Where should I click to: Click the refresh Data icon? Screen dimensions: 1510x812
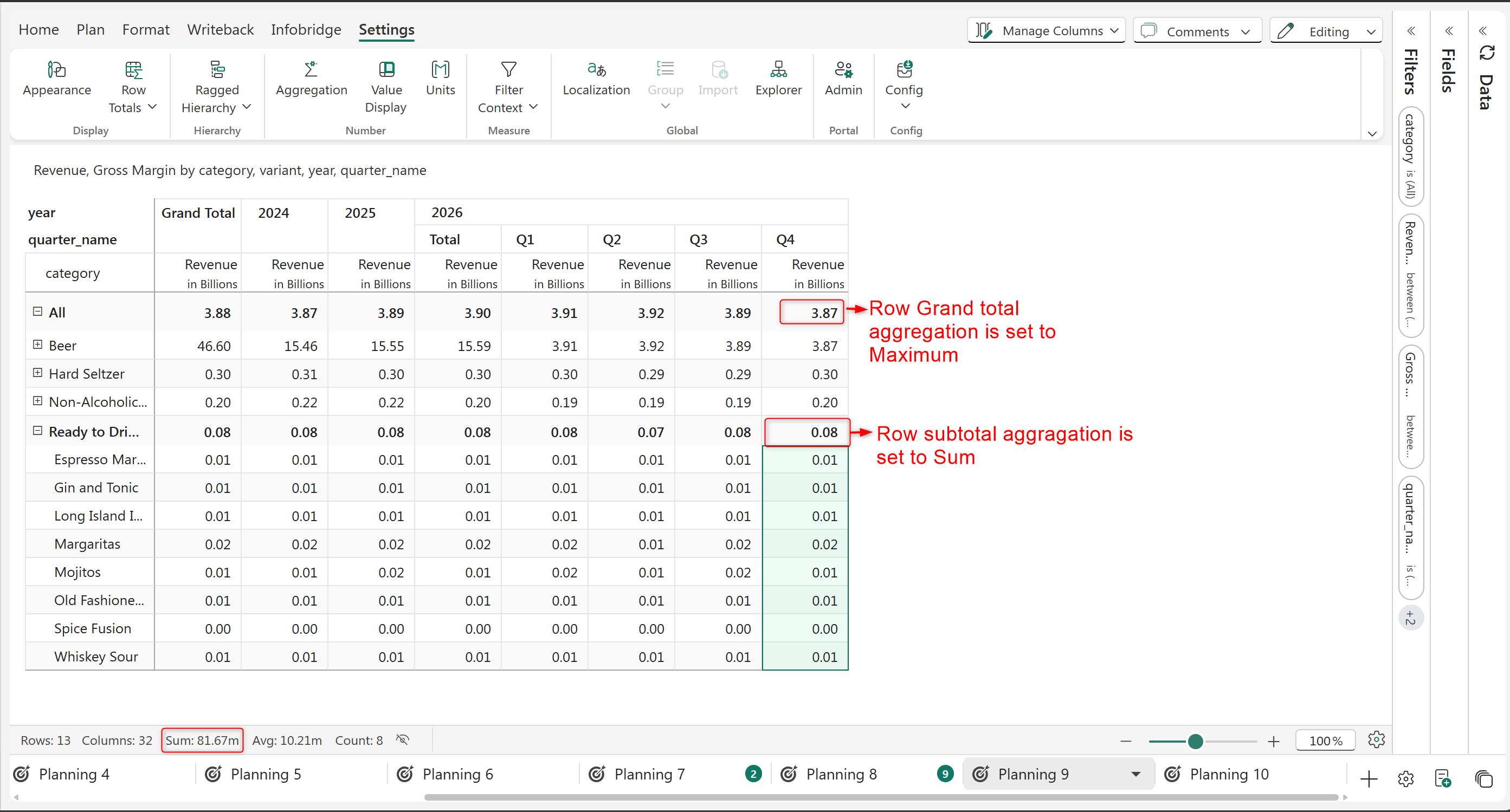pyautogui.click(x=1487, y=53)
